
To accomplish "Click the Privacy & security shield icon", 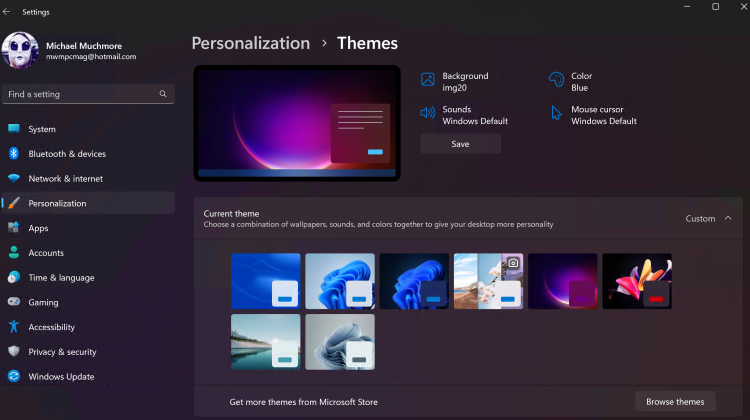I will point(14,352).
